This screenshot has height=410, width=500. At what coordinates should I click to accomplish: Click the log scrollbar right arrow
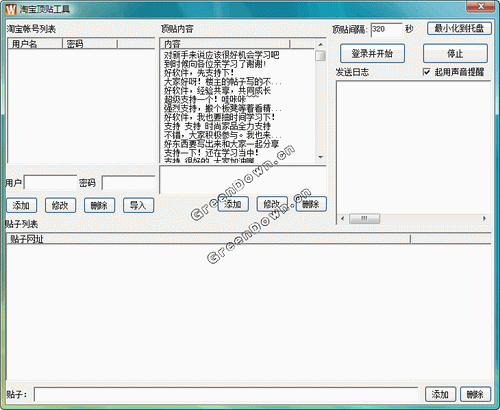(484, 219)
